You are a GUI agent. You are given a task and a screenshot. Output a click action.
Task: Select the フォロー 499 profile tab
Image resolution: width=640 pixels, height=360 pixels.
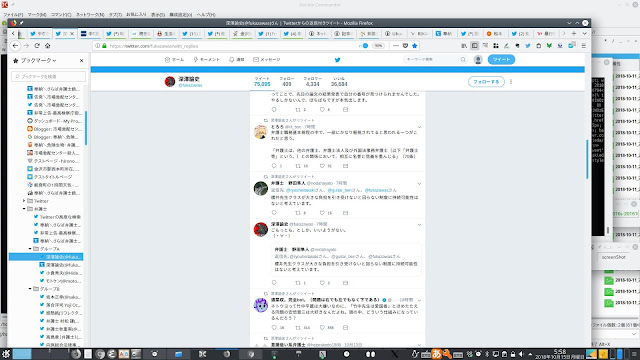click(x=287, y=82)
